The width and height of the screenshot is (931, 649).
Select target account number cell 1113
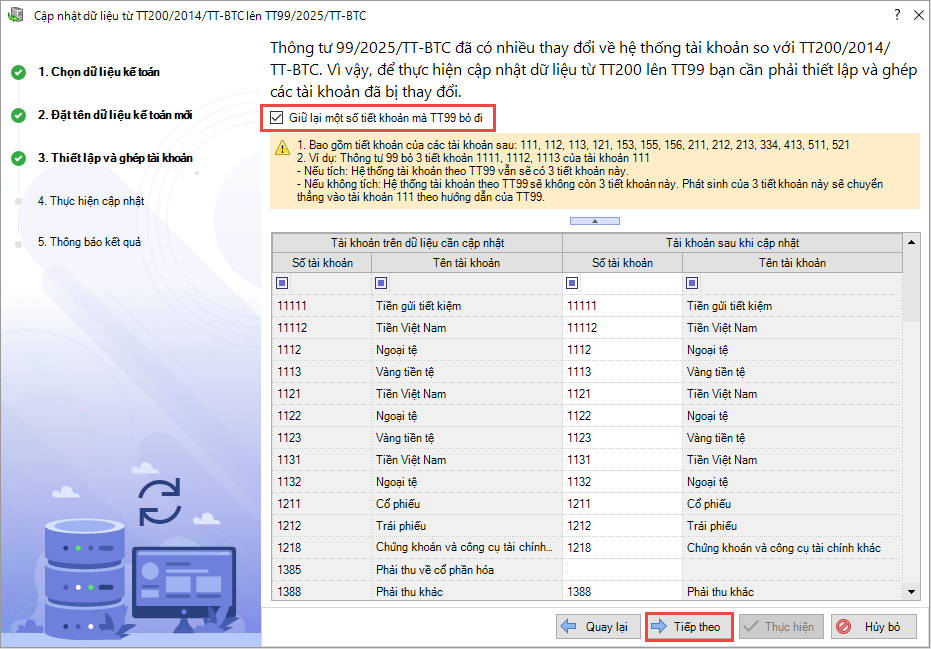click(622, 372)
